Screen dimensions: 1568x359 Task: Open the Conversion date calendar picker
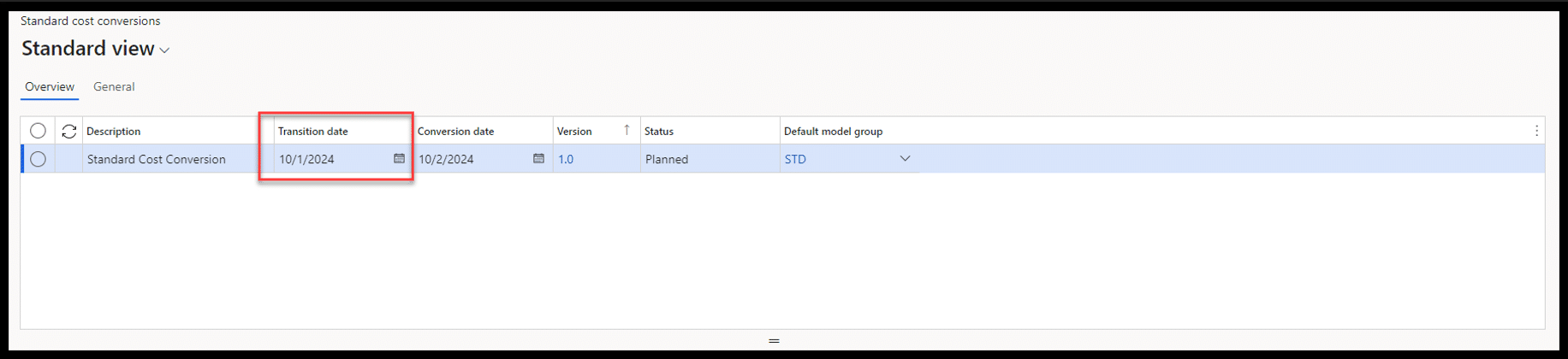pyautogui.click(x=538, y=159)
